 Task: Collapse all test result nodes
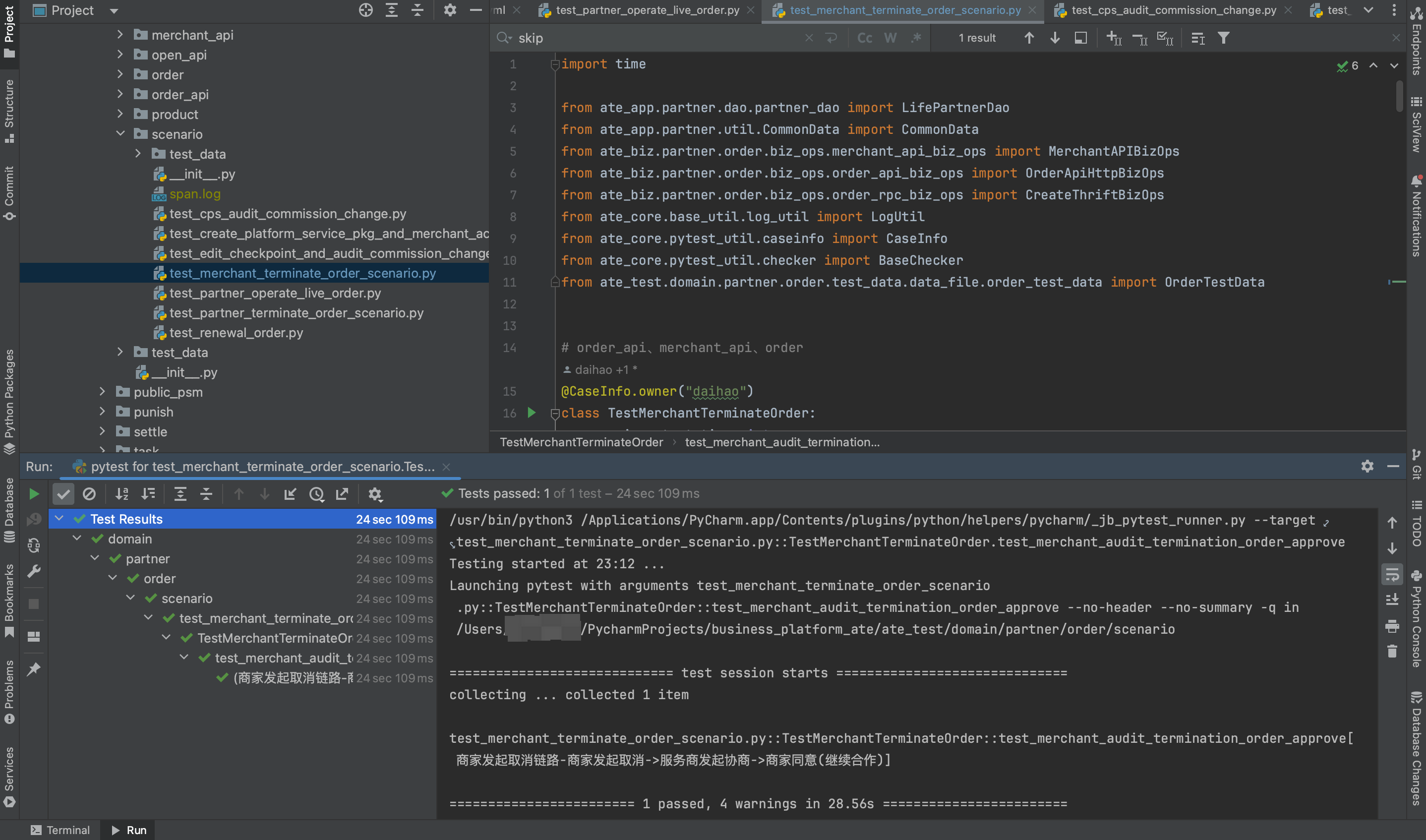pos(207,494)
